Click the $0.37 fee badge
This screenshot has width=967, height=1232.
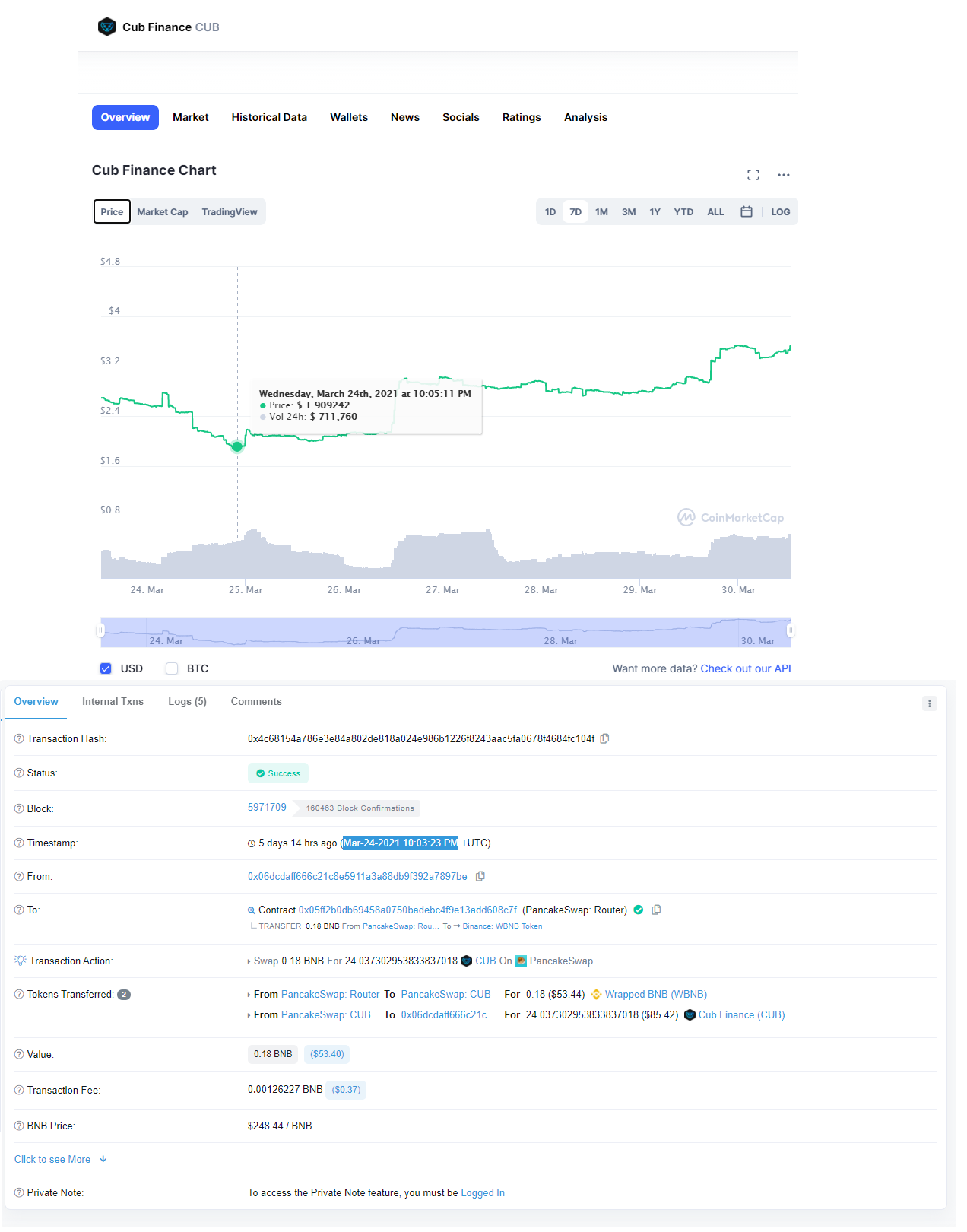347,1090
